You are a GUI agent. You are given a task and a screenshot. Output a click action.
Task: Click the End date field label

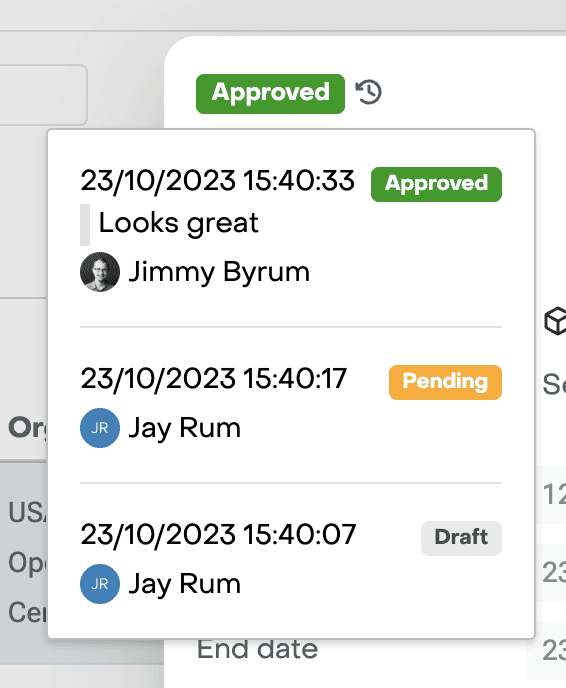(257, 649)
